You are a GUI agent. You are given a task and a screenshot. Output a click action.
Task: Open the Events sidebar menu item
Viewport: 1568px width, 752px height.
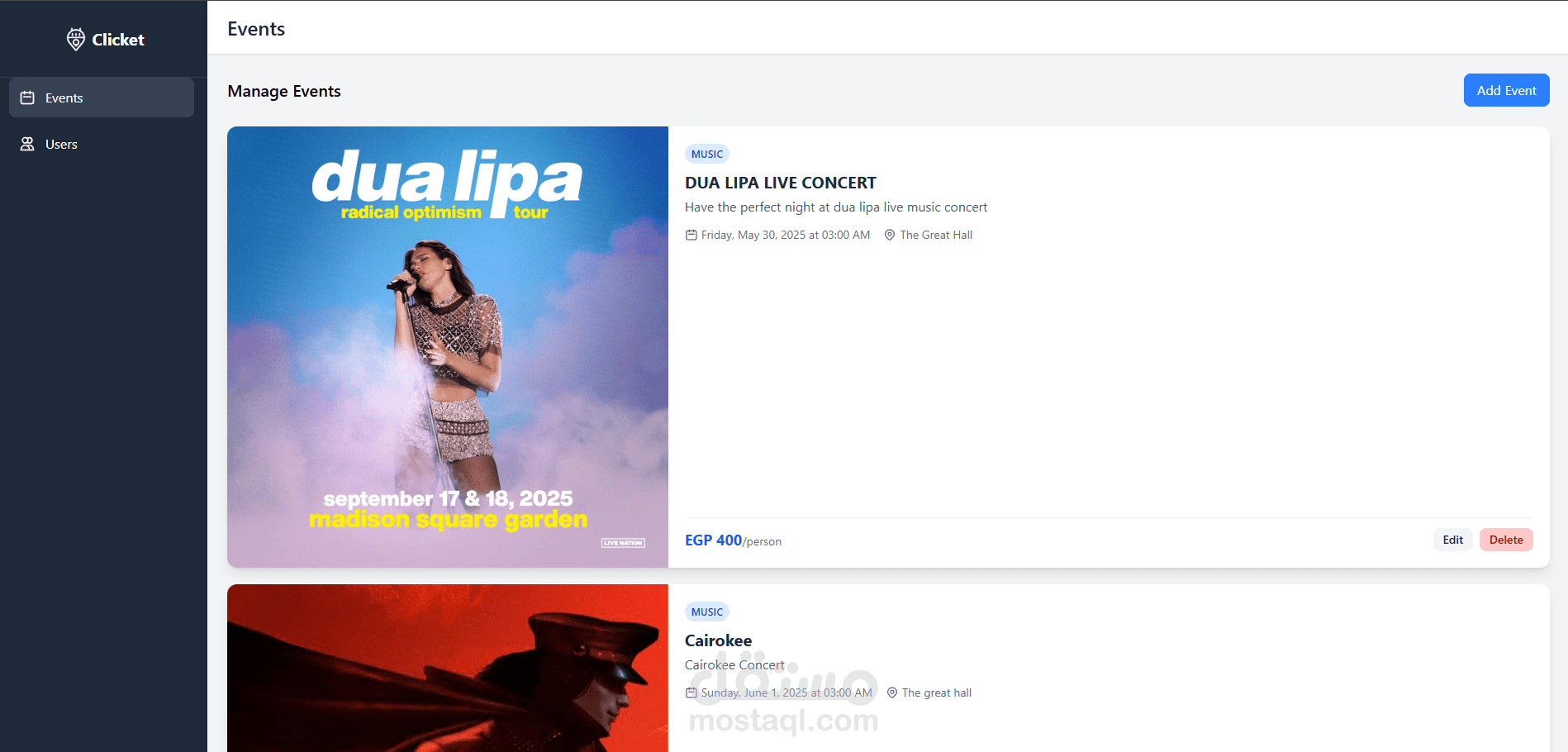click(102, 98)
